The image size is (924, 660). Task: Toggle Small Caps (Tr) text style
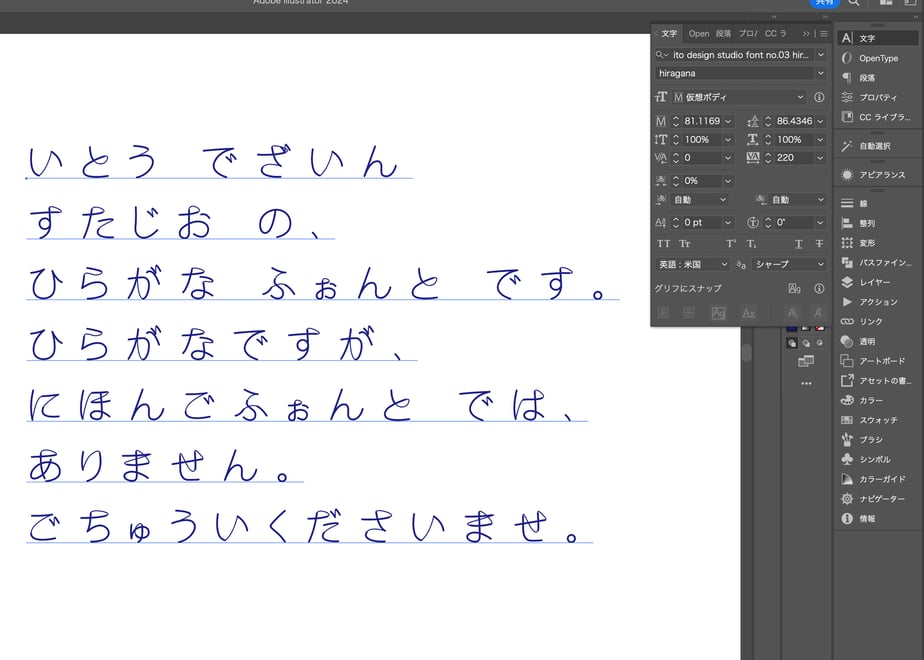(x=685, y=243)
